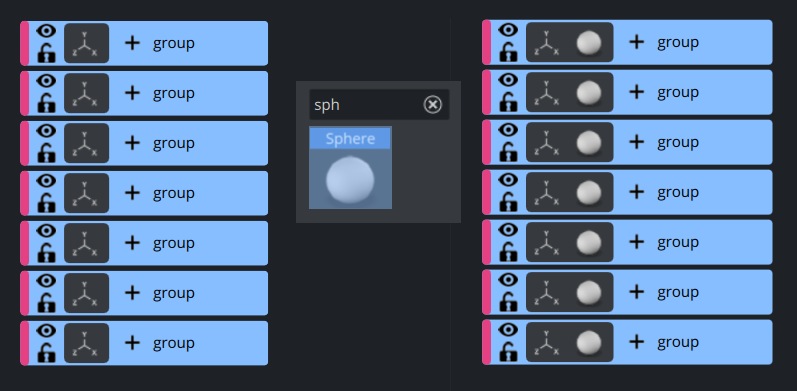Toggle visibility of top right column group
This screenshot has width=797, height=391.
(x=508, y=31)
